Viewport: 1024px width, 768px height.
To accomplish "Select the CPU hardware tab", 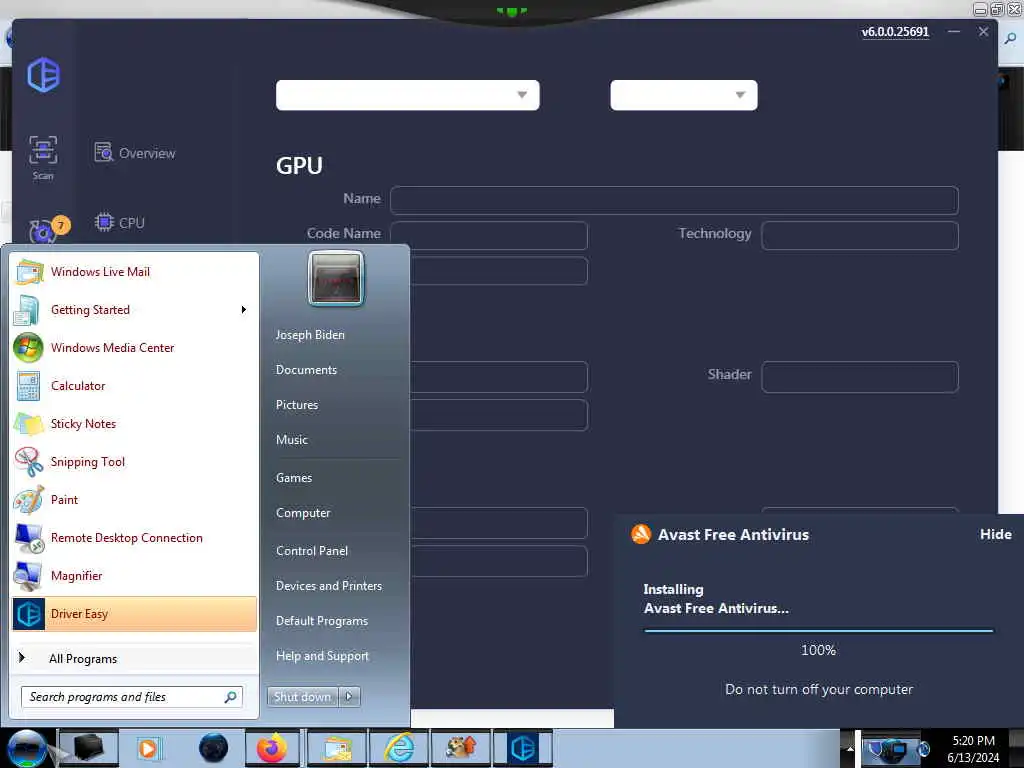I will click(x=120, y=223).
